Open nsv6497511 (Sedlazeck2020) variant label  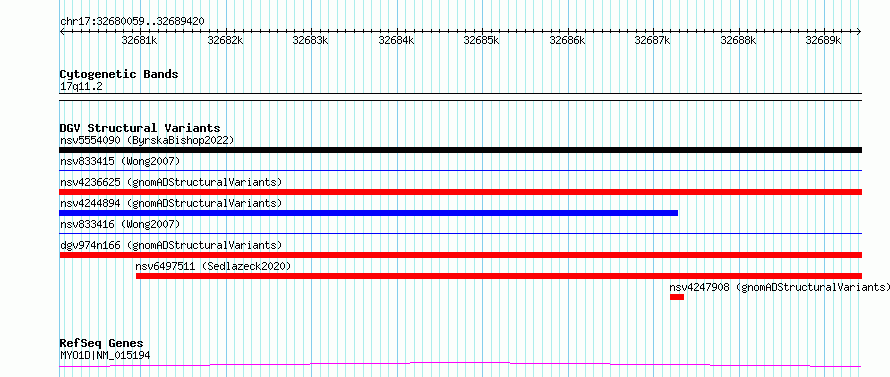[213, 266]
